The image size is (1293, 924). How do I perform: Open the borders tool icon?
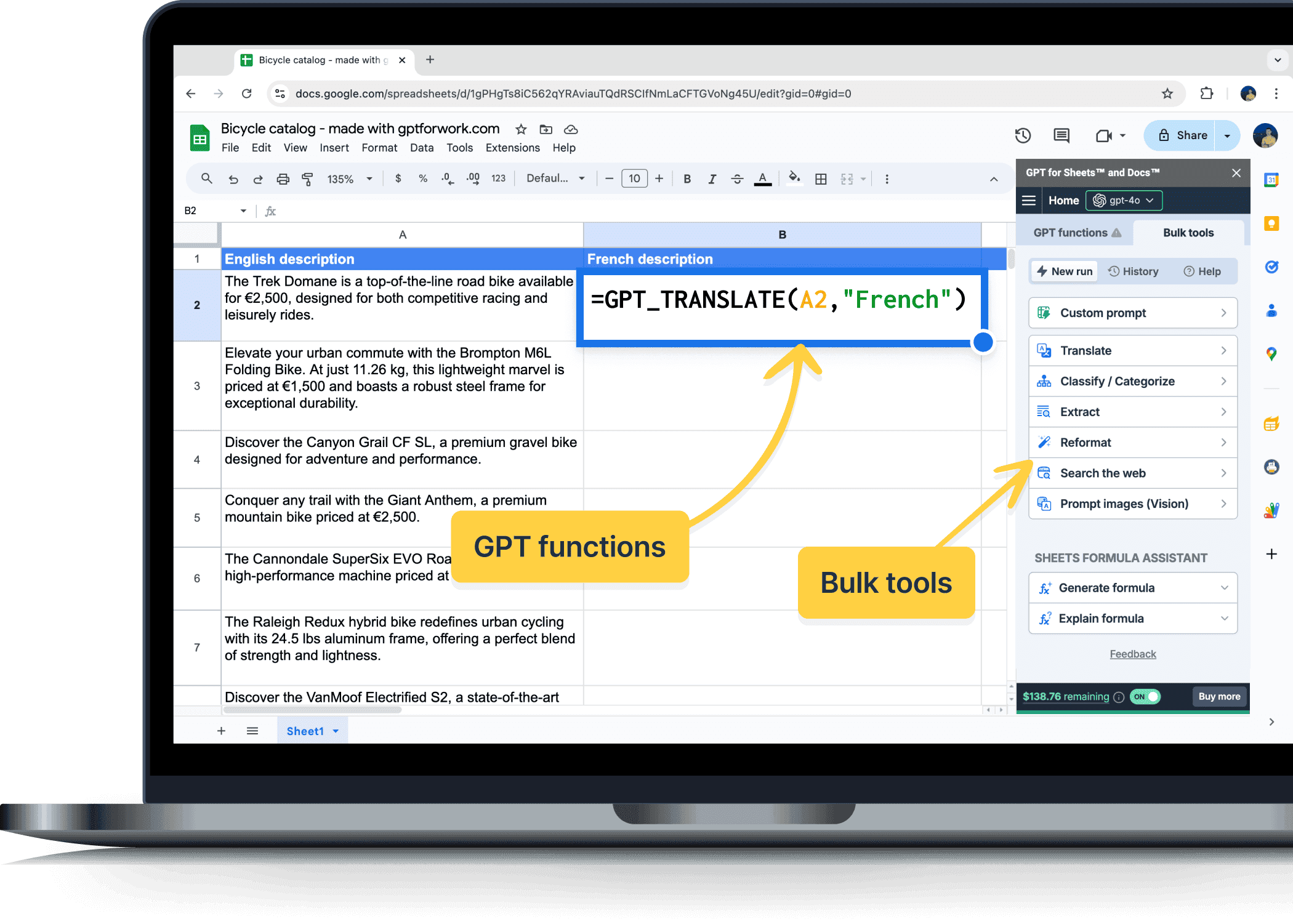(x=820, y=179)
